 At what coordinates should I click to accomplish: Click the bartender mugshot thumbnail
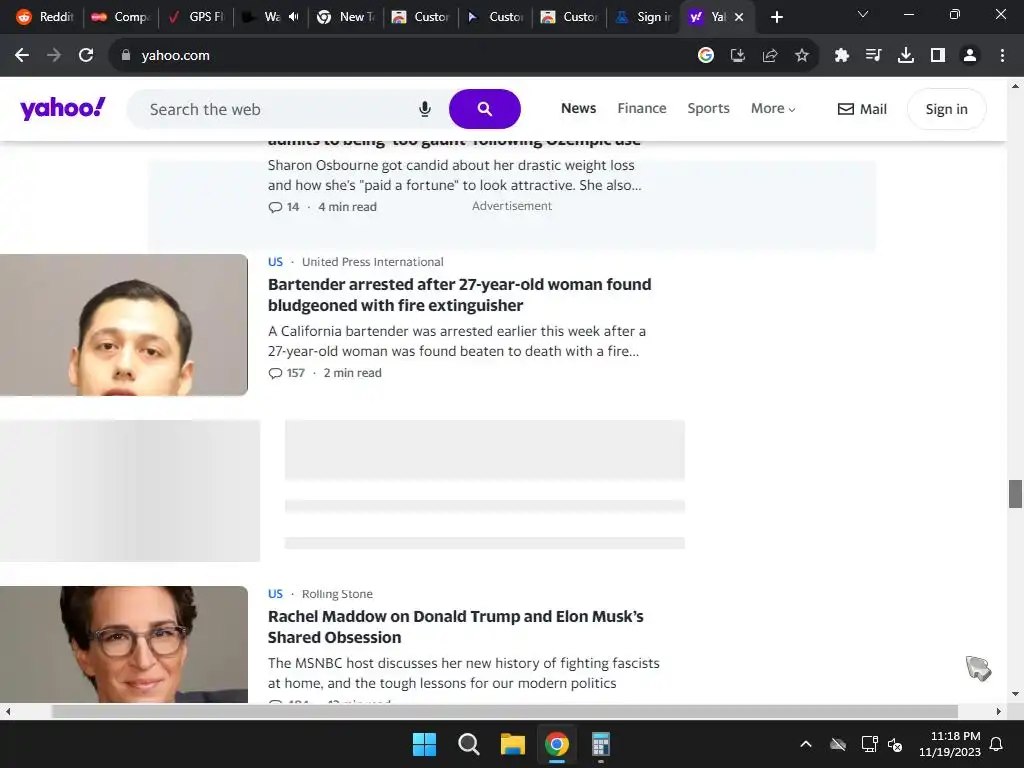(123, 325)
